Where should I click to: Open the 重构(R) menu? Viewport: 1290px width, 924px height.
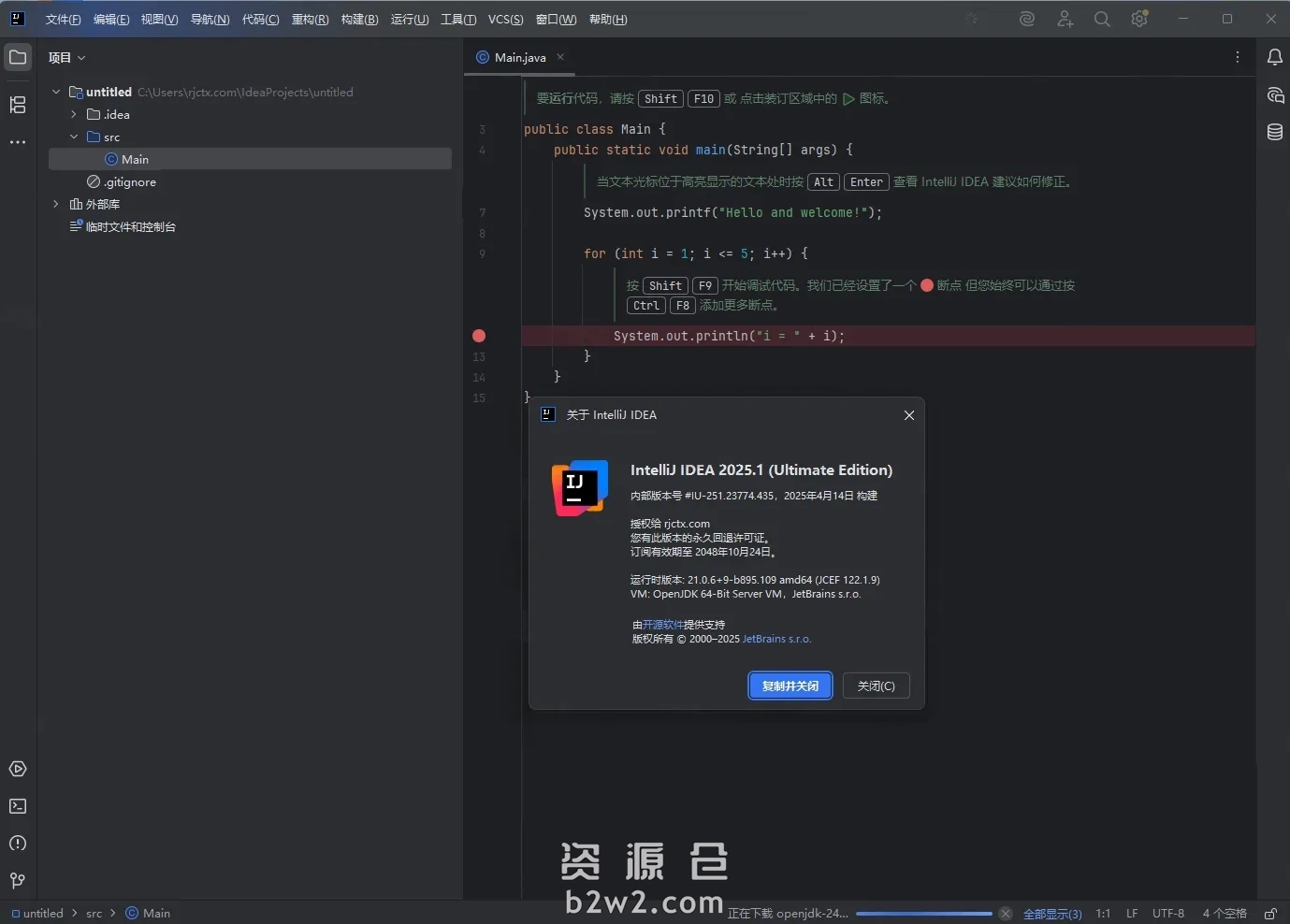click(x=310, y=19)
